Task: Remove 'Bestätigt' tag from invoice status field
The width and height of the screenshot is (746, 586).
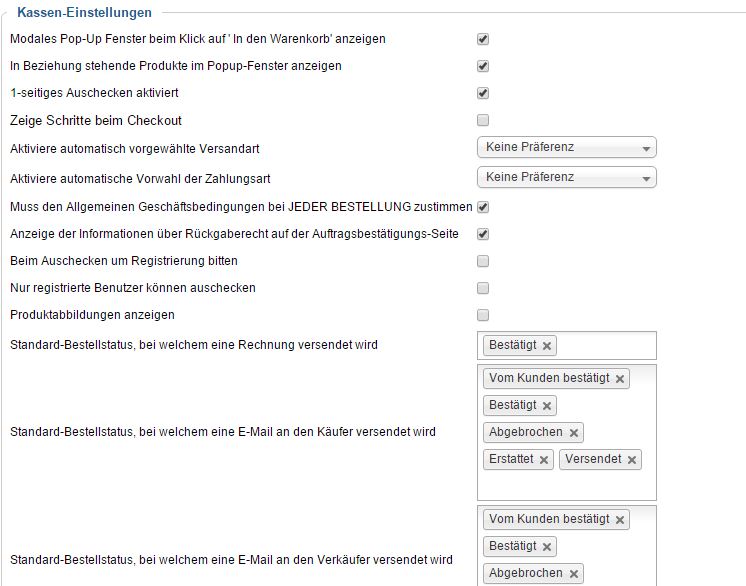Action: (547, 346)
